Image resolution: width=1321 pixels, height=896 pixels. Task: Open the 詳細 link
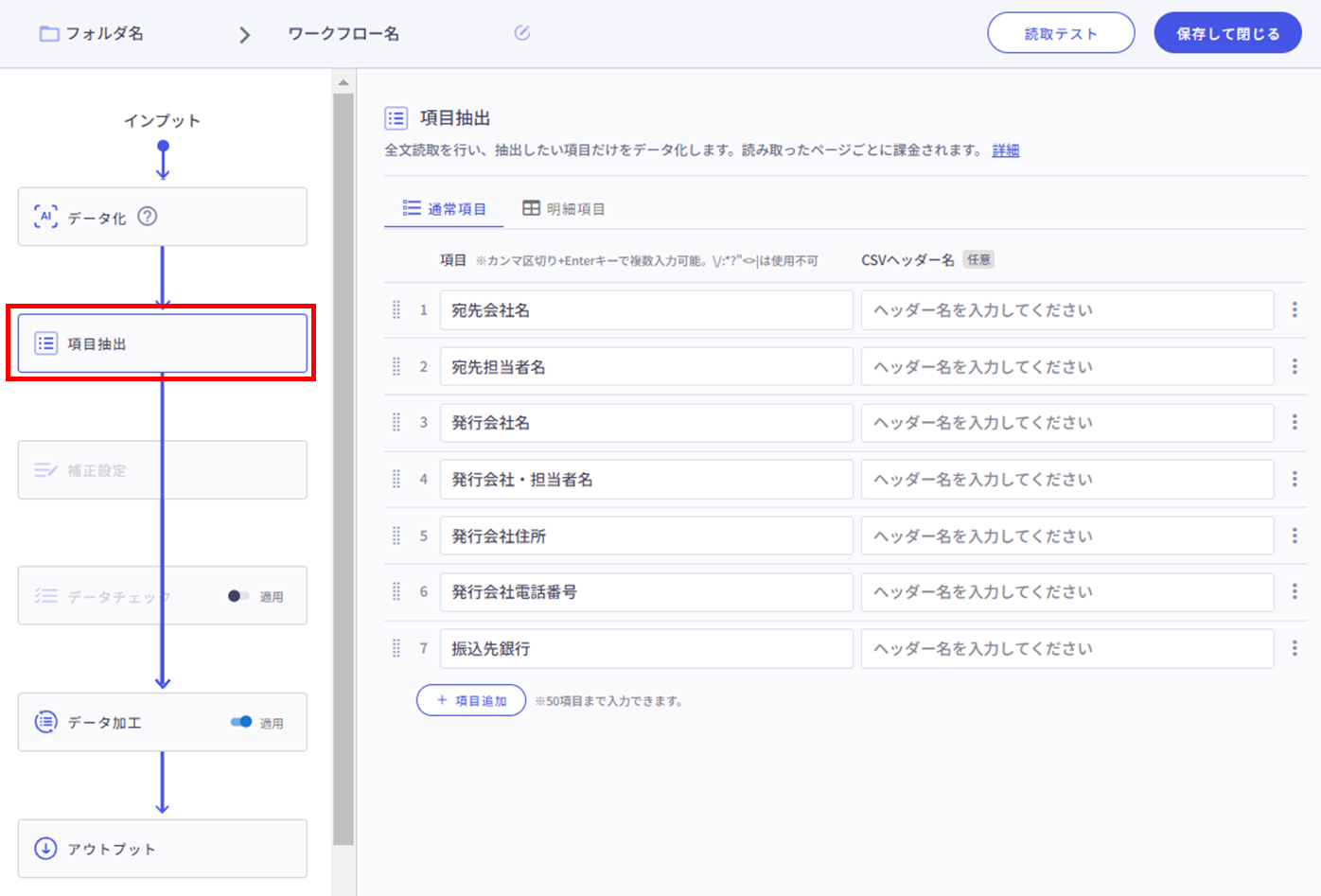point(1006,150)
